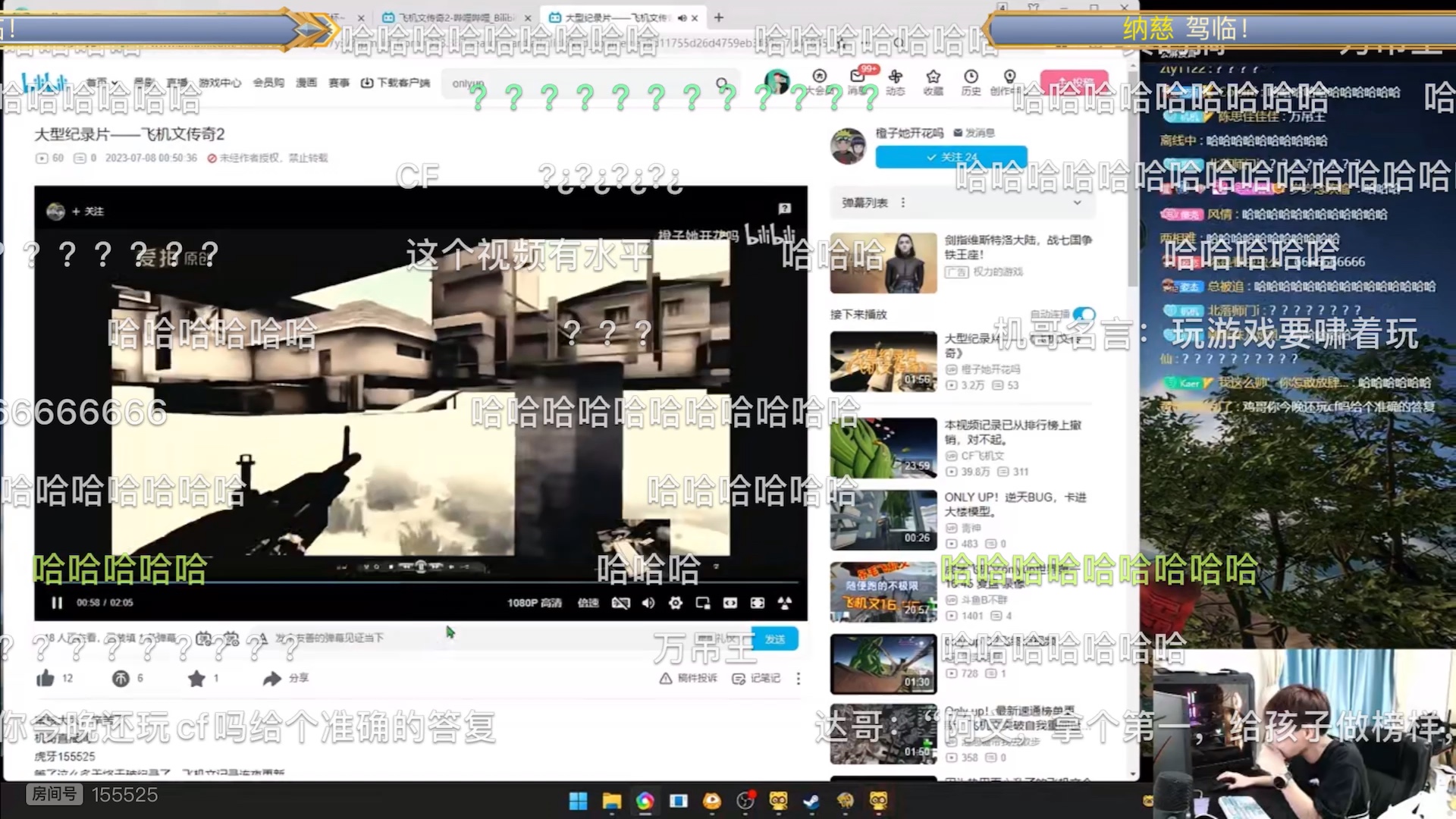Open 下载客户端 link in header
The height and width of the screenshot is (819, 1456).
pos(395,83)
